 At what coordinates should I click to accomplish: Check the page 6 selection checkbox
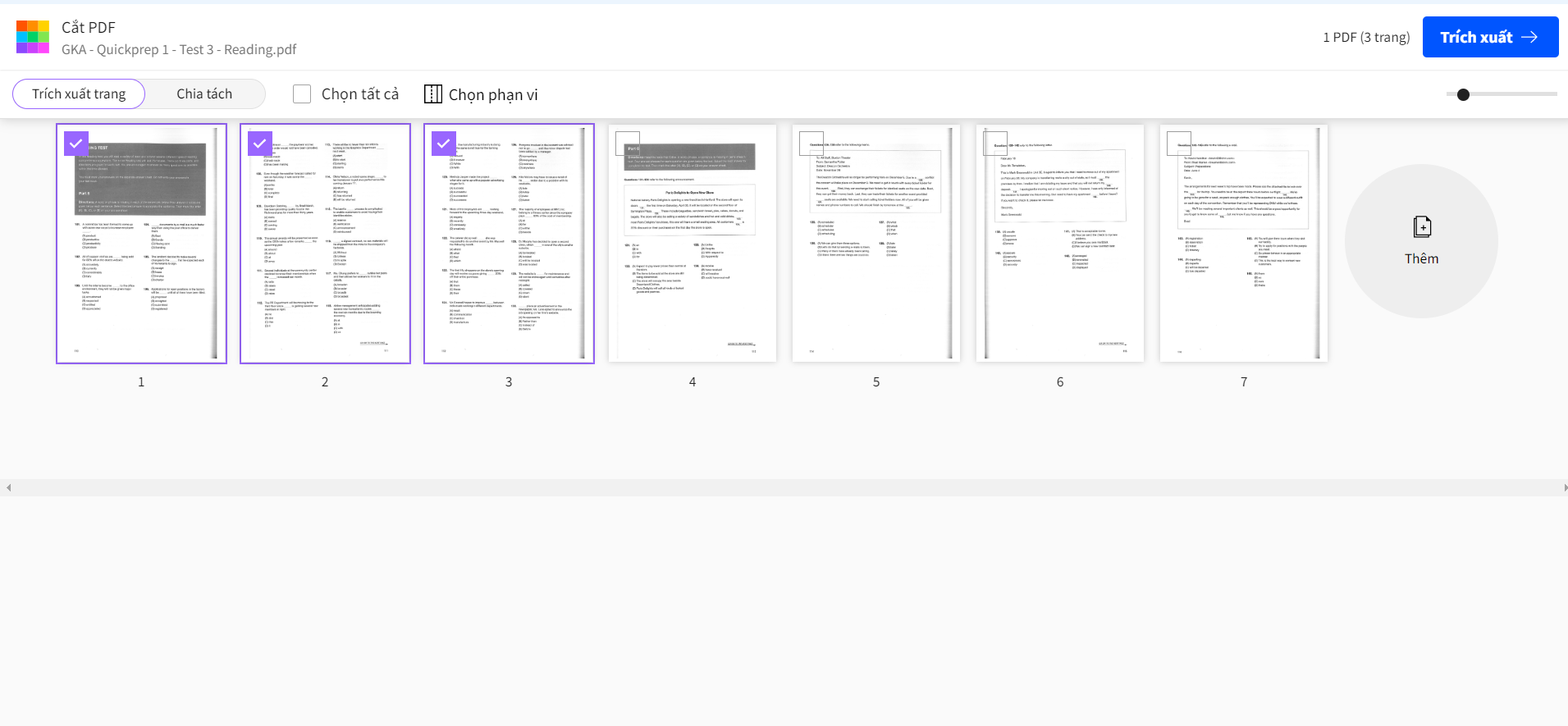[994, 144]
